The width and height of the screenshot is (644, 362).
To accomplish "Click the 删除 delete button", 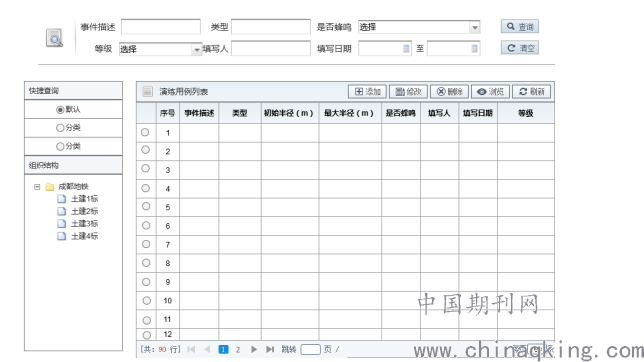I will [x=449, y=91].
